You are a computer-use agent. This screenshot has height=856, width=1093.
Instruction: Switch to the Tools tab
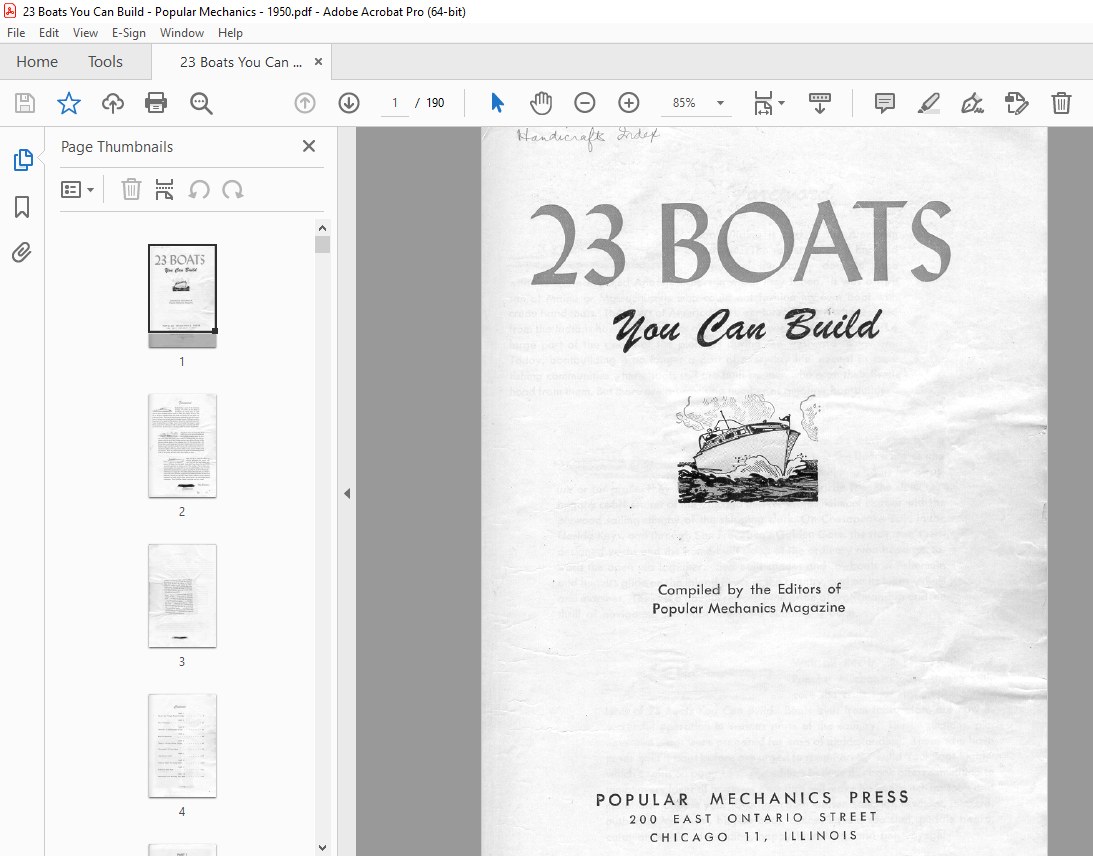105,62
